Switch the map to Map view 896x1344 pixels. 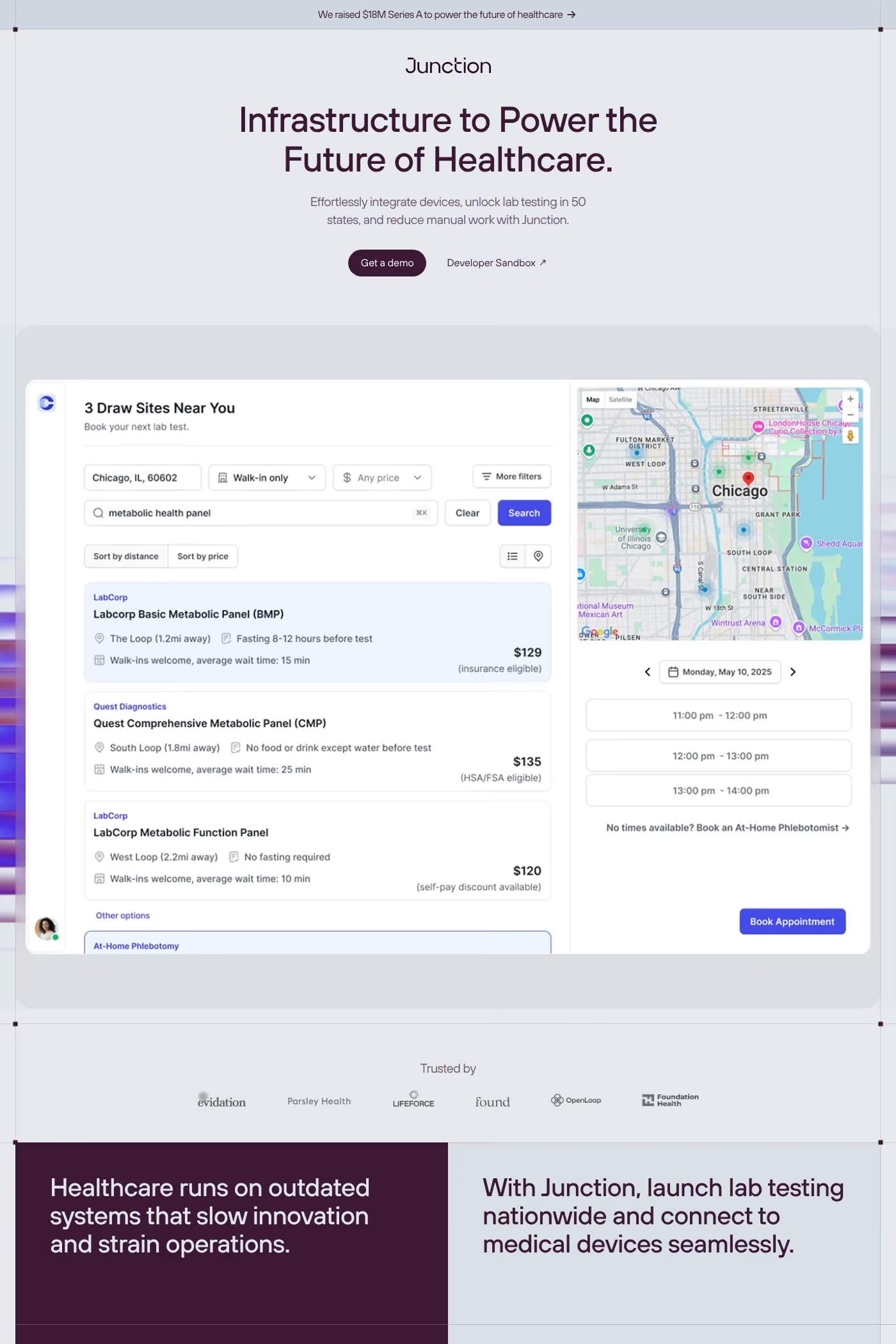click(593, 399)
